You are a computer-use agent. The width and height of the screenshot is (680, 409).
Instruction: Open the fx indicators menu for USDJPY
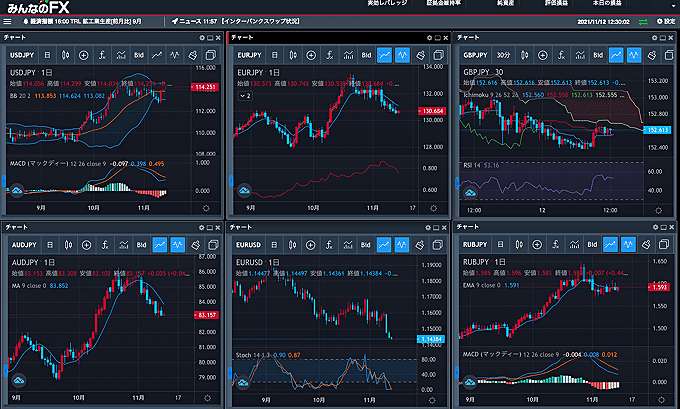pyautogui.click(x=102, y=55)
